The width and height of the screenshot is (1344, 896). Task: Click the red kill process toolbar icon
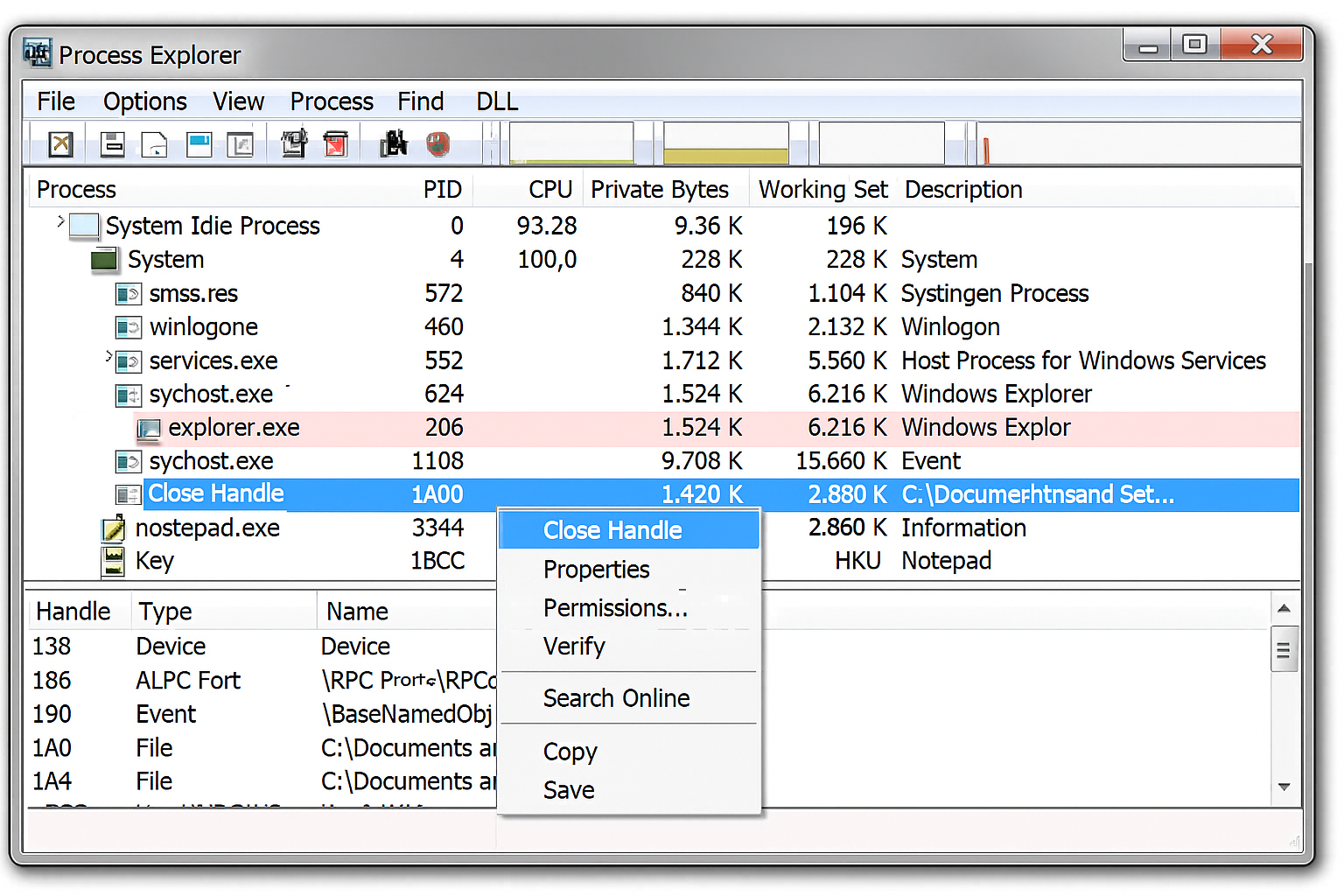336,143
